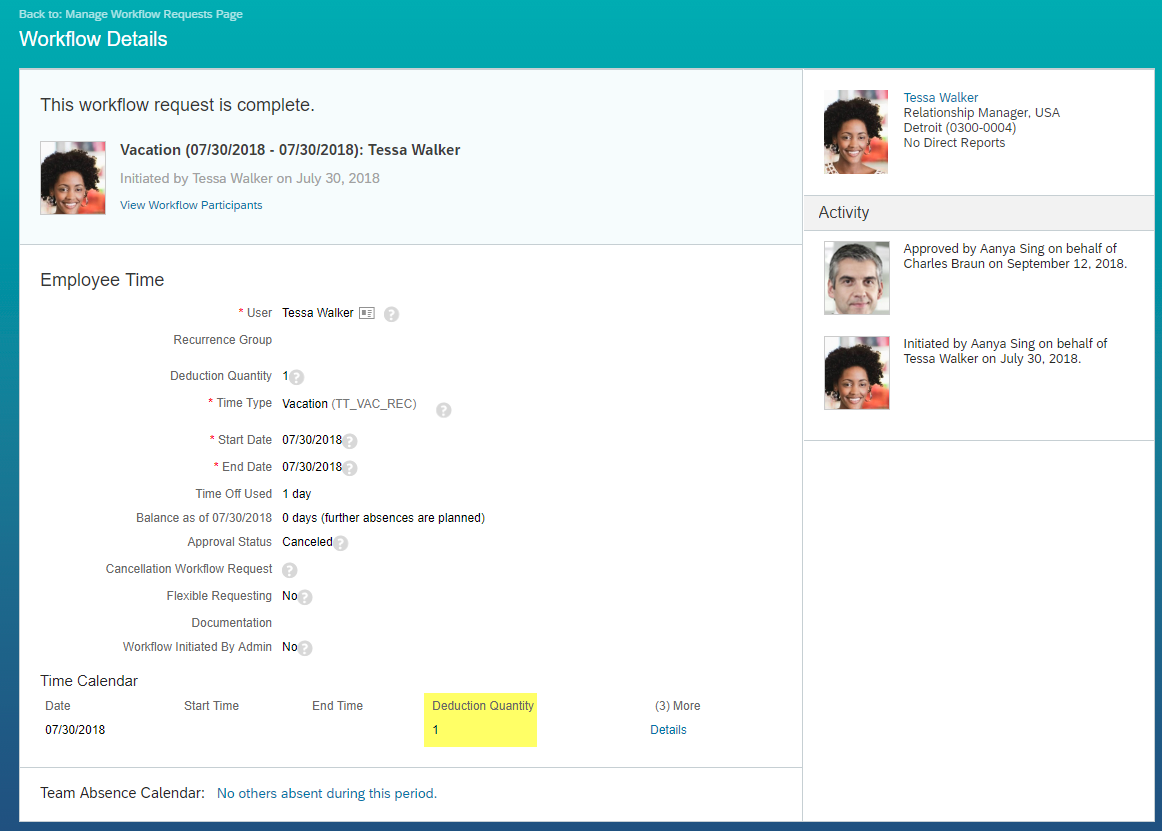Viewport: 1162px width, 831px height.
Task: Click the Workflow Initiated By Admin help icon
Action: click(x=305, y=649)
